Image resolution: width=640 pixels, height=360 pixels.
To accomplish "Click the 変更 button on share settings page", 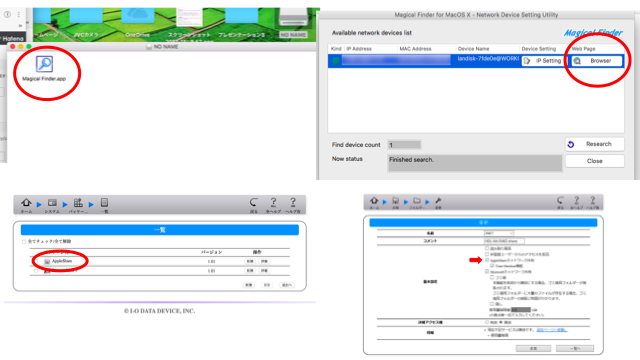I will [533, 349].
